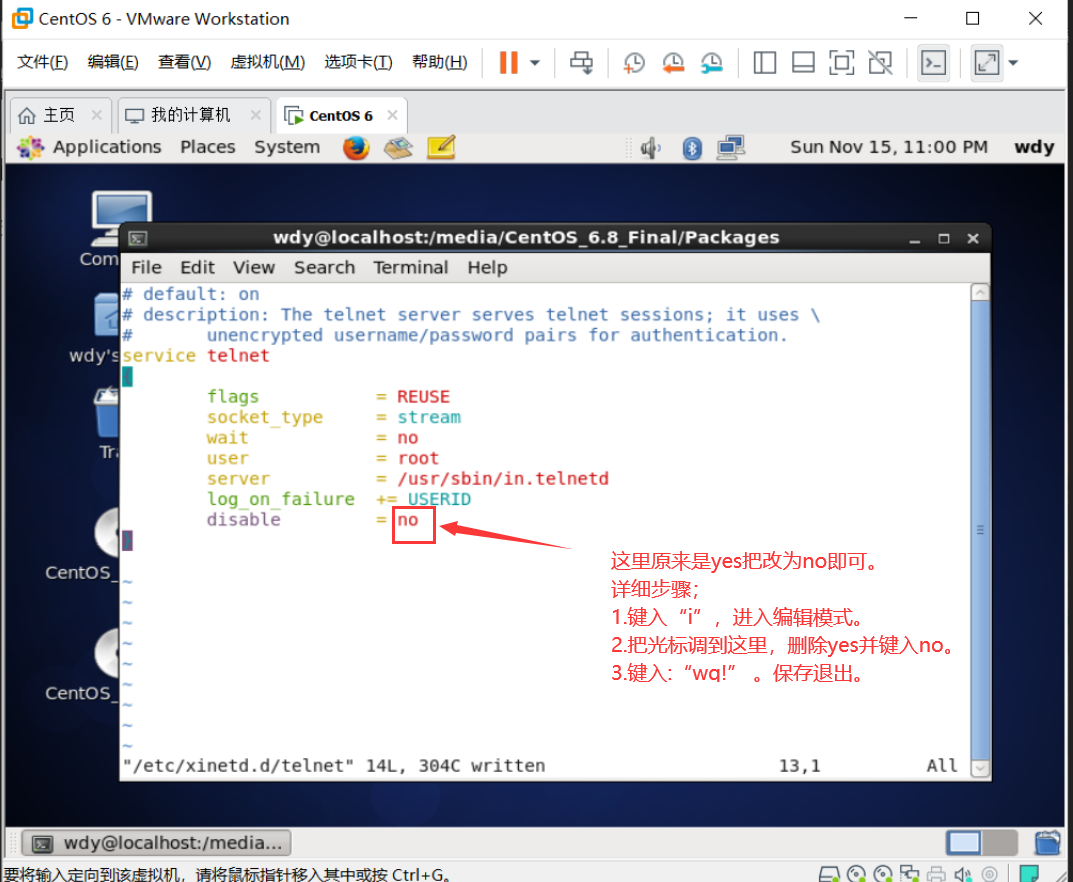Click the terminal scrollbar down arrow
The height and width of the screenshot is (882, 1073).
pyautogui.click(x=980, y=768)
